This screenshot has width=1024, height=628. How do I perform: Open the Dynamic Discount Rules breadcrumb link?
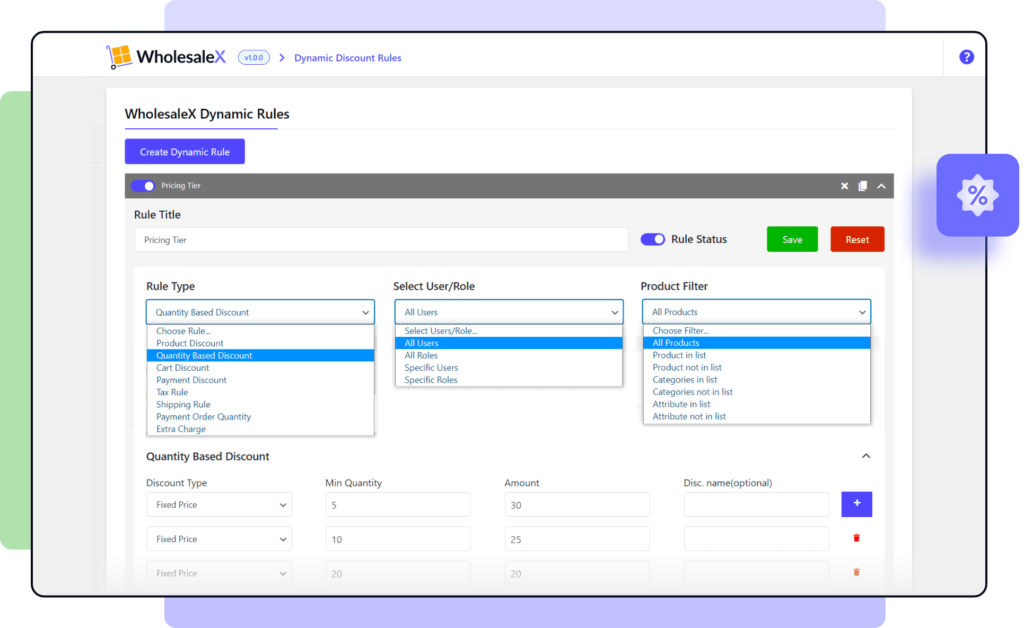coord(347,57)
